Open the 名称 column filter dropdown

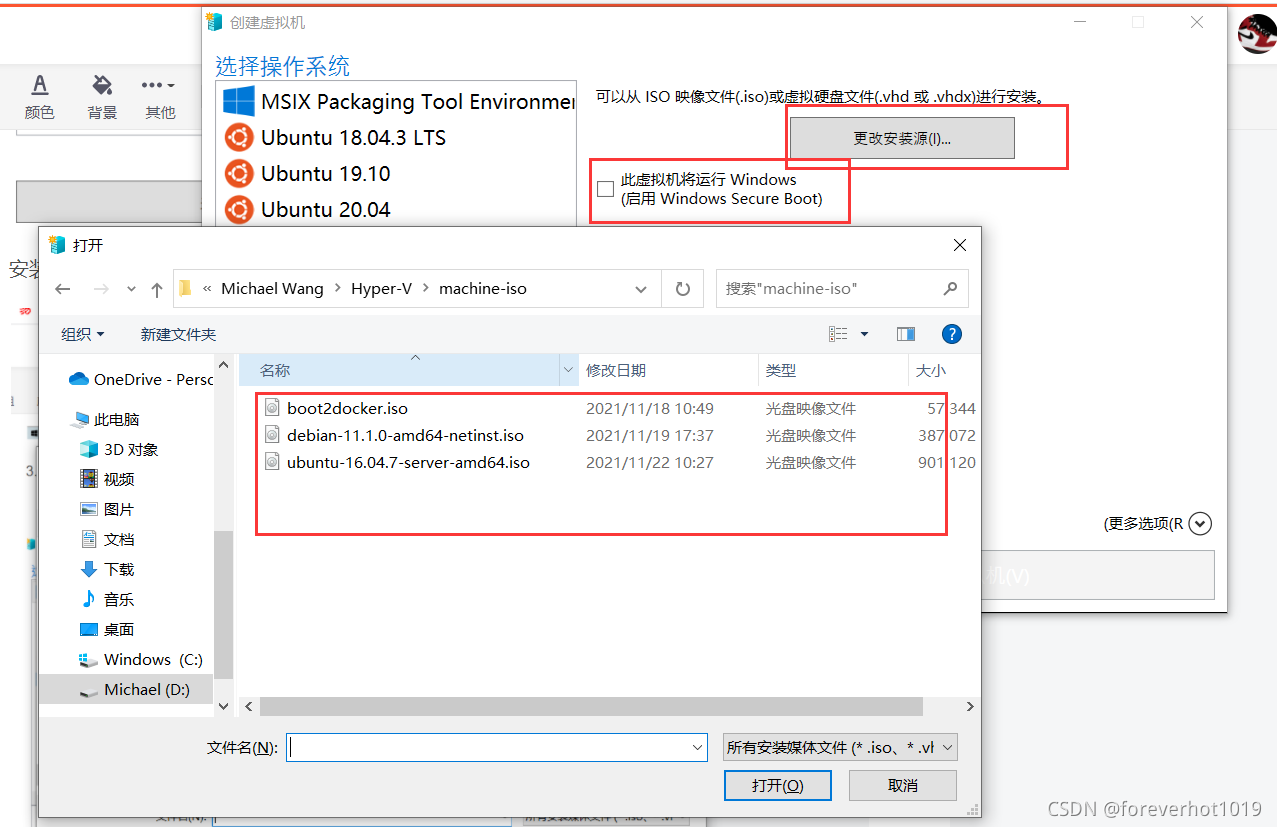pos(569,370)
